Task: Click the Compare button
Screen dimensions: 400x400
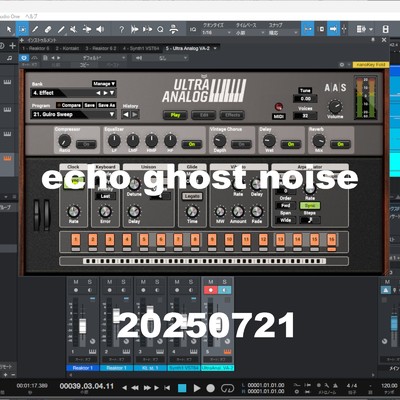Action: pos(69,105)
